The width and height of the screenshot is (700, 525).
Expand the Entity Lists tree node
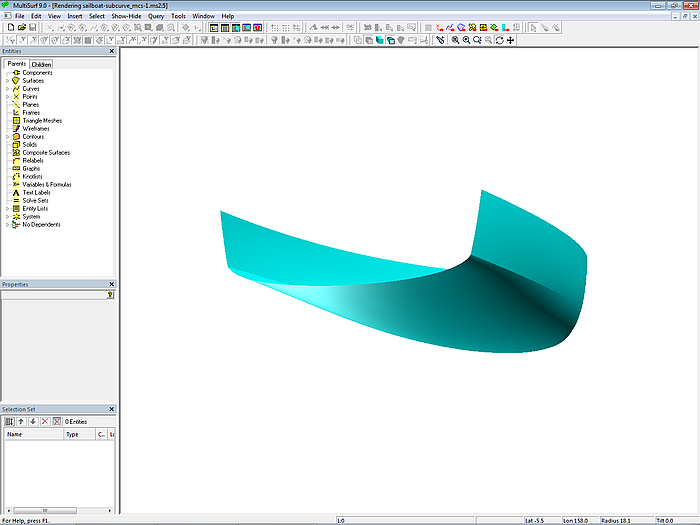(x=7, y=209)
